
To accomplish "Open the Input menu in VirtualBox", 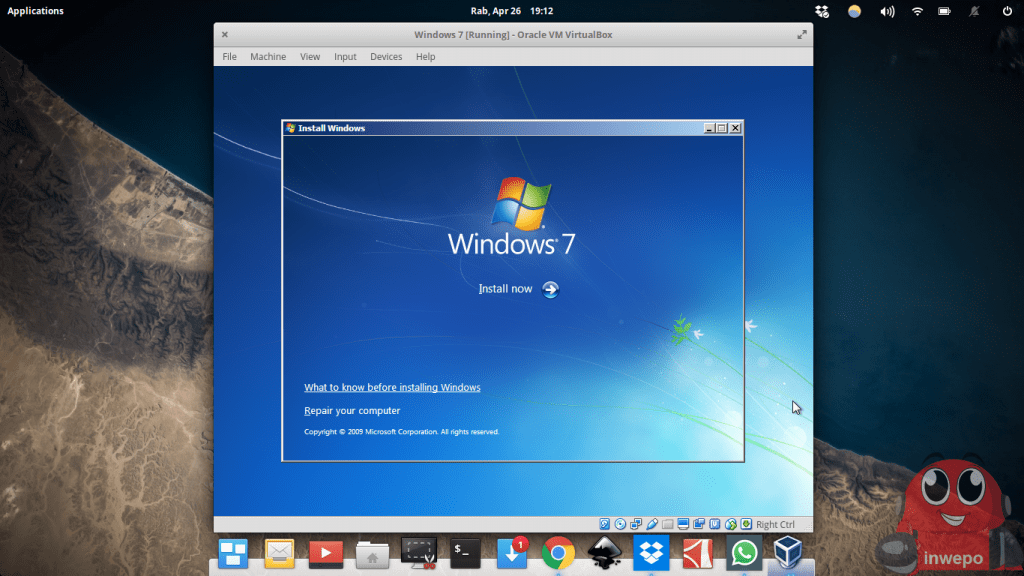I will (345, 57).
